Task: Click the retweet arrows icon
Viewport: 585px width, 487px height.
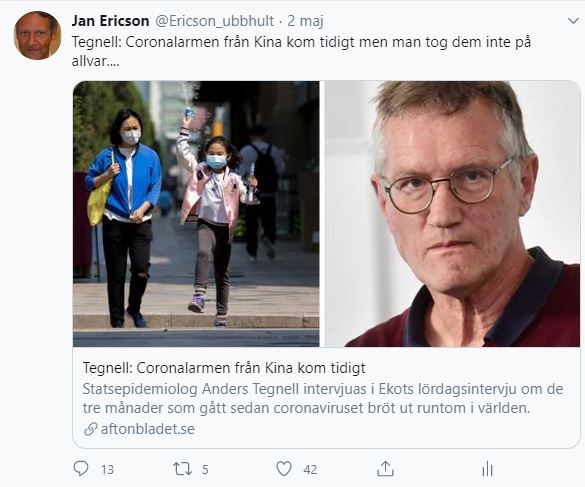Action: tap(182, 469)
